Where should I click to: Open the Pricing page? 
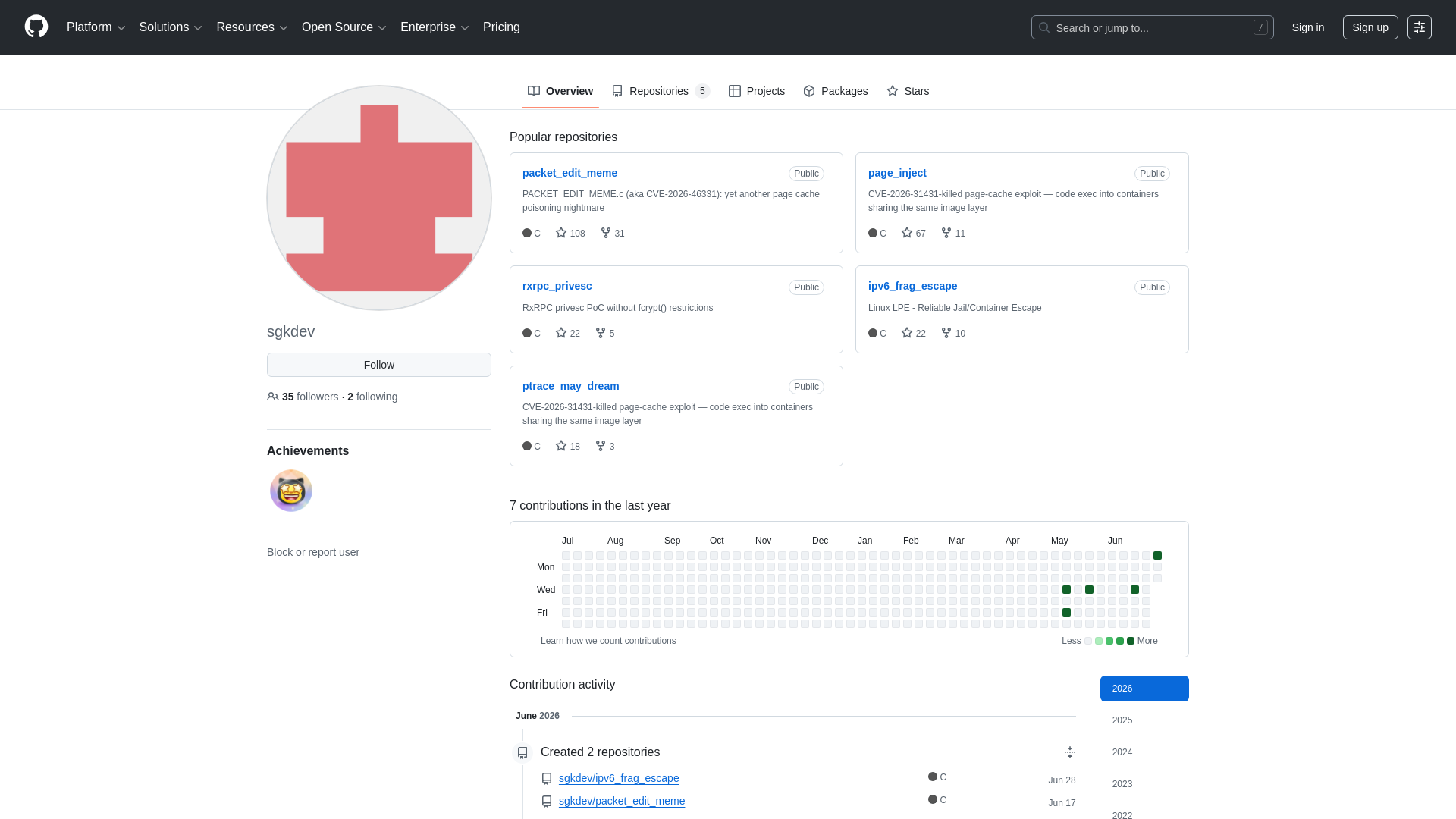[501, 27]
